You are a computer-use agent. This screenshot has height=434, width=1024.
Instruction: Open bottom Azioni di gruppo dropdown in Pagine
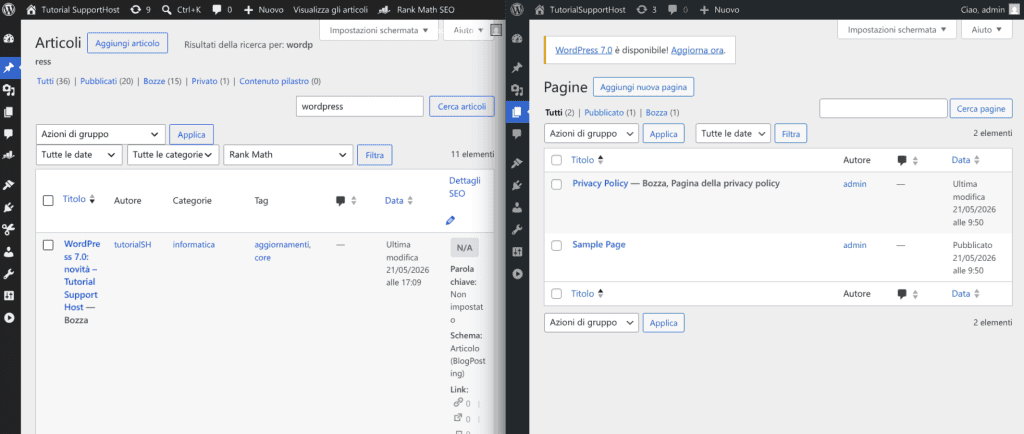(x=591, y=322)
